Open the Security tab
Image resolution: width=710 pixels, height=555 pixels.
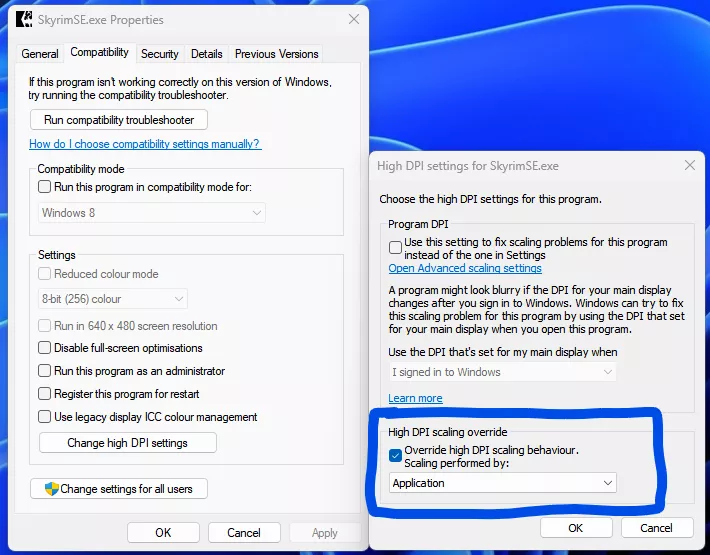(x=160, y=54)
